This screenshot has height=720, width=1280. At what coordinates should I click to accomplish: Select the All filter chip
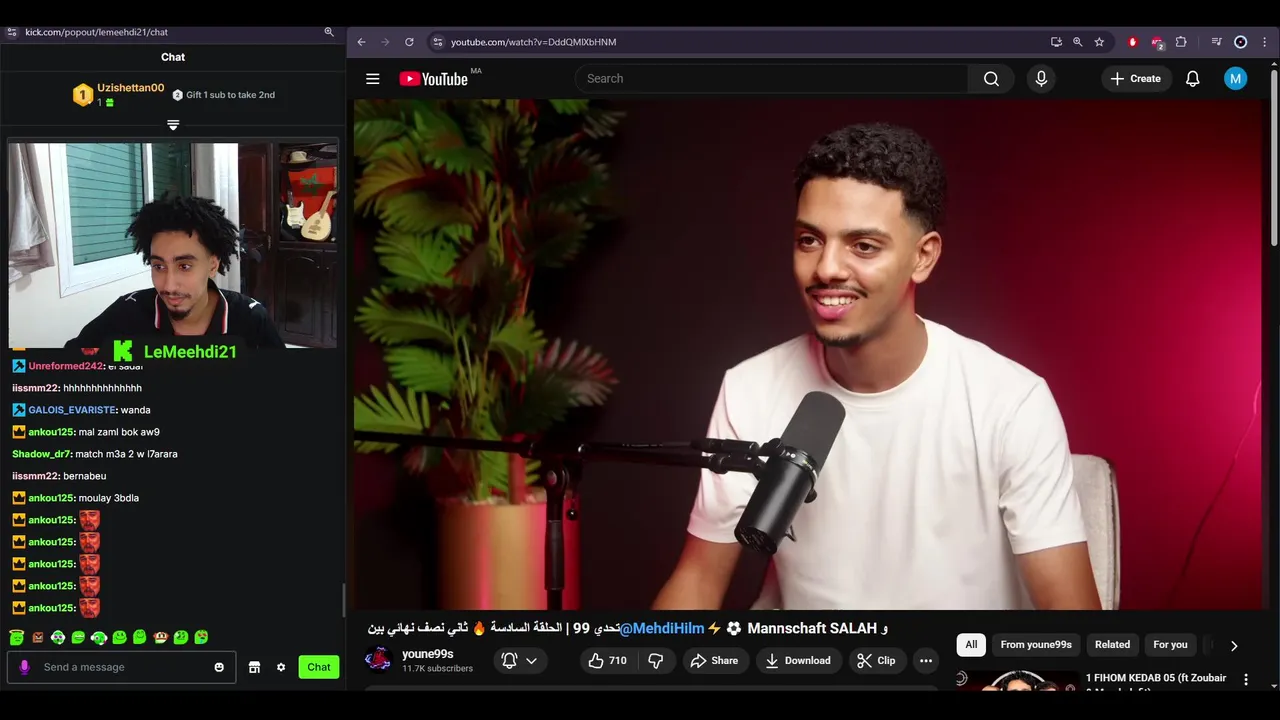[971, 645]
